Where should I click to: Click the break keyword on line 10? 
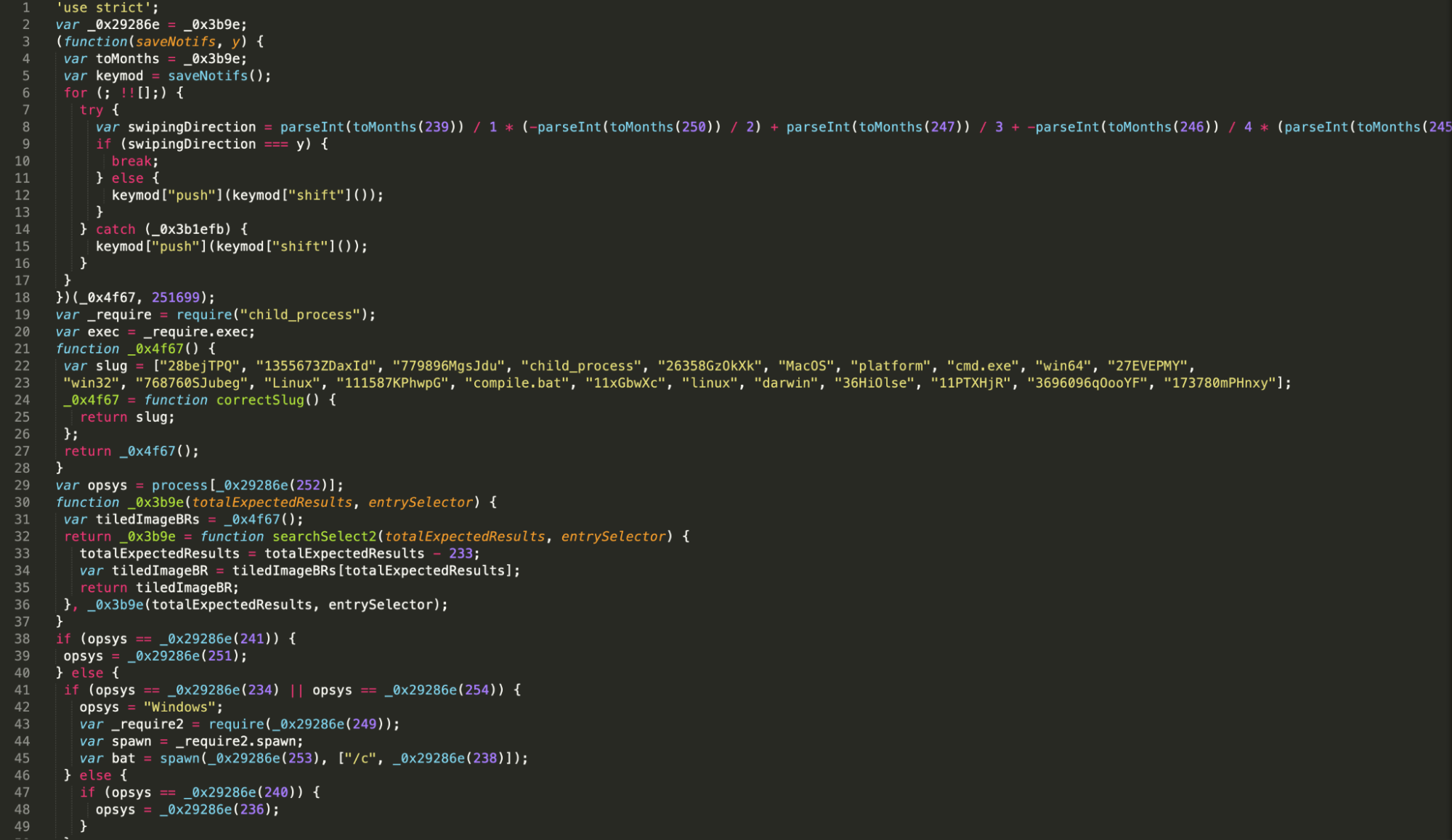131,161
